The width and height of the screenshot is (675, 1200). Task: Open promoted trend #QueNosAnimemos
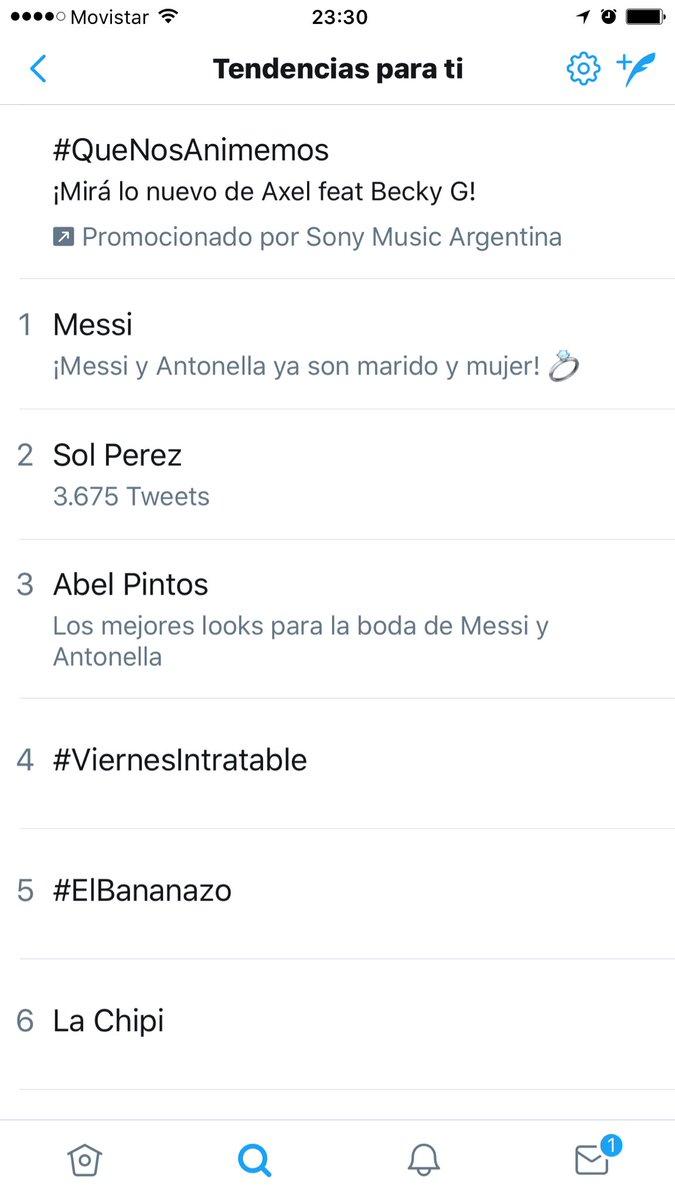191,150
